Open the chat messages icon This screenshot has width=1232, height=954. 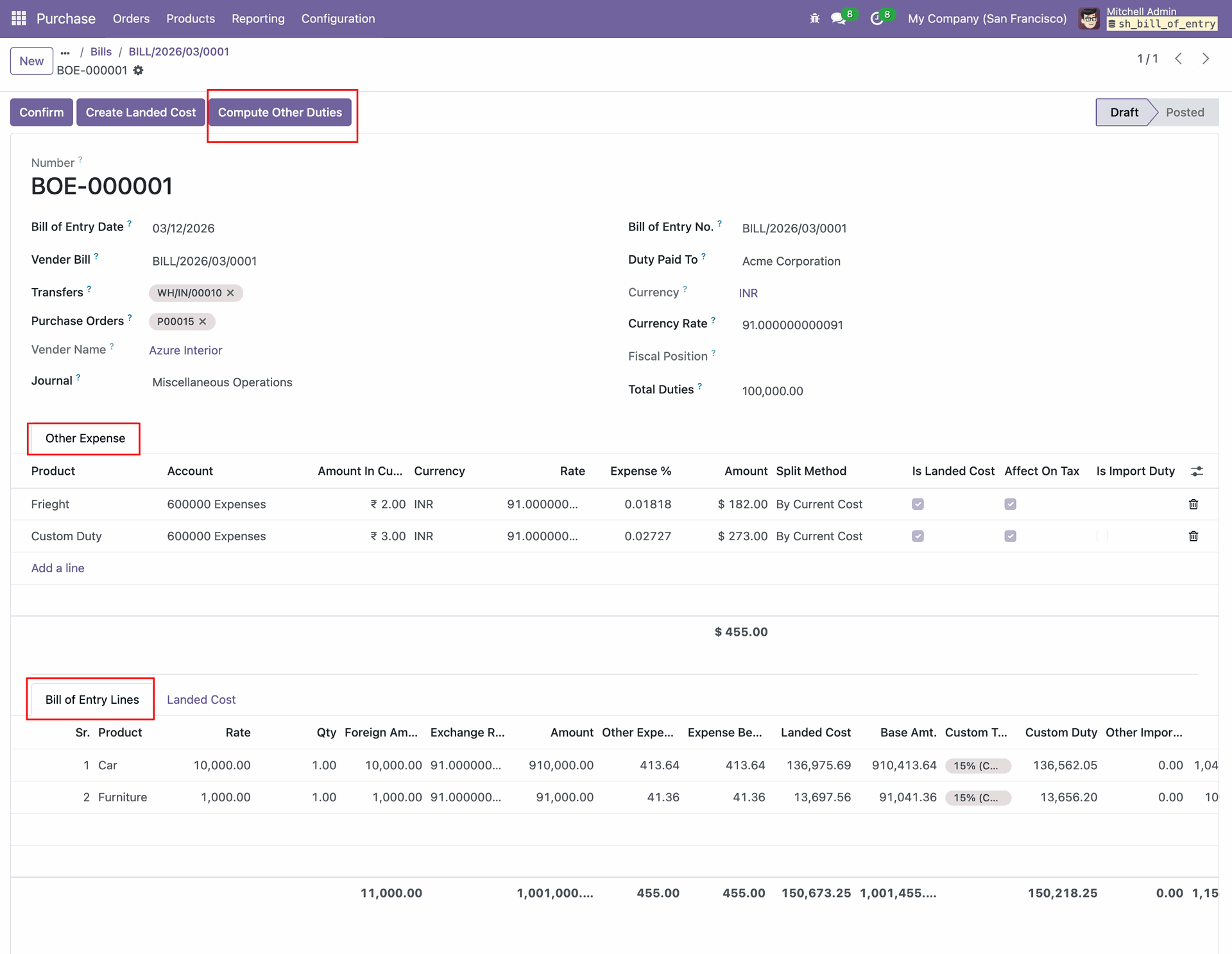click(x=838, y=19)
